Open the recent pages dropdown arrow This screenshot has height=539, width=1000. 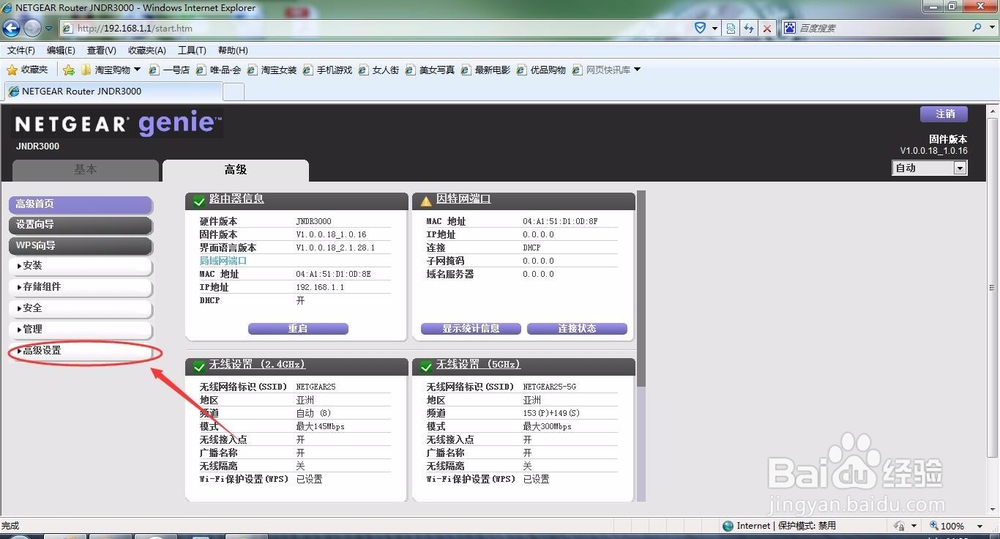[48, 28]
